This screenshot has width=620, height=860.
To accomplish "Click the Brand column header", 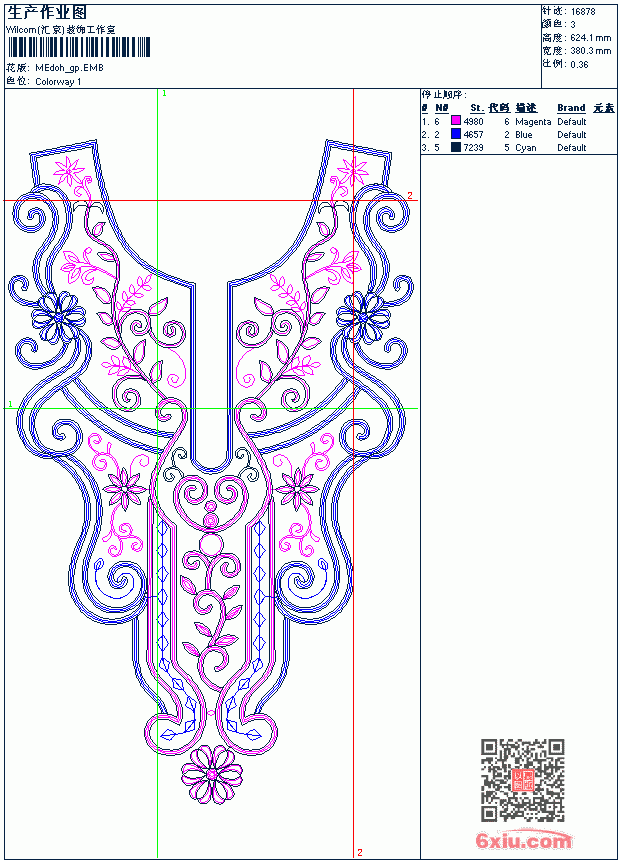I will [x=571, y=108].
